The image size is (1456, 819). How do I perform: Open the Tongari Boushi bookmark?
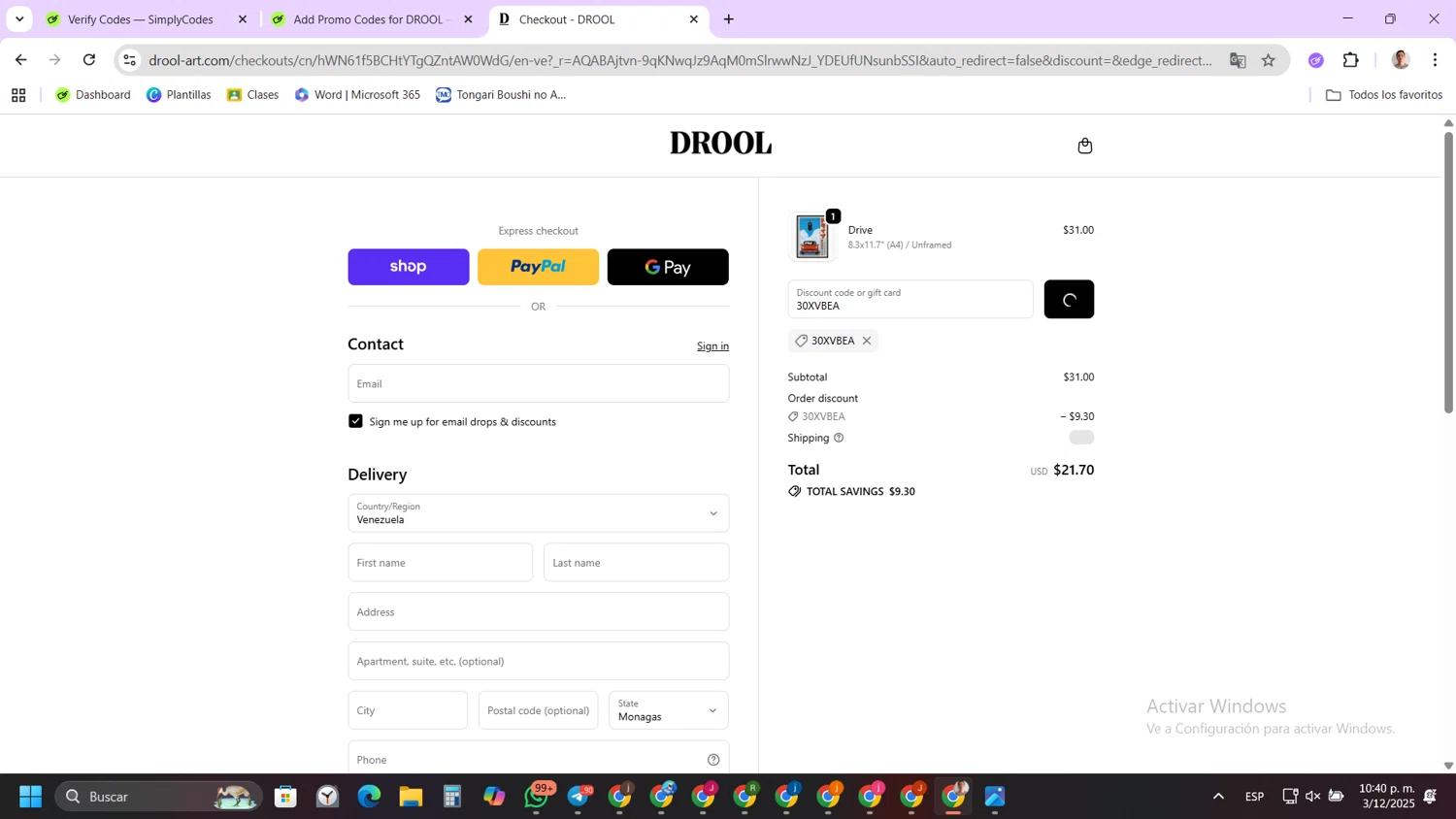[501, 95]
